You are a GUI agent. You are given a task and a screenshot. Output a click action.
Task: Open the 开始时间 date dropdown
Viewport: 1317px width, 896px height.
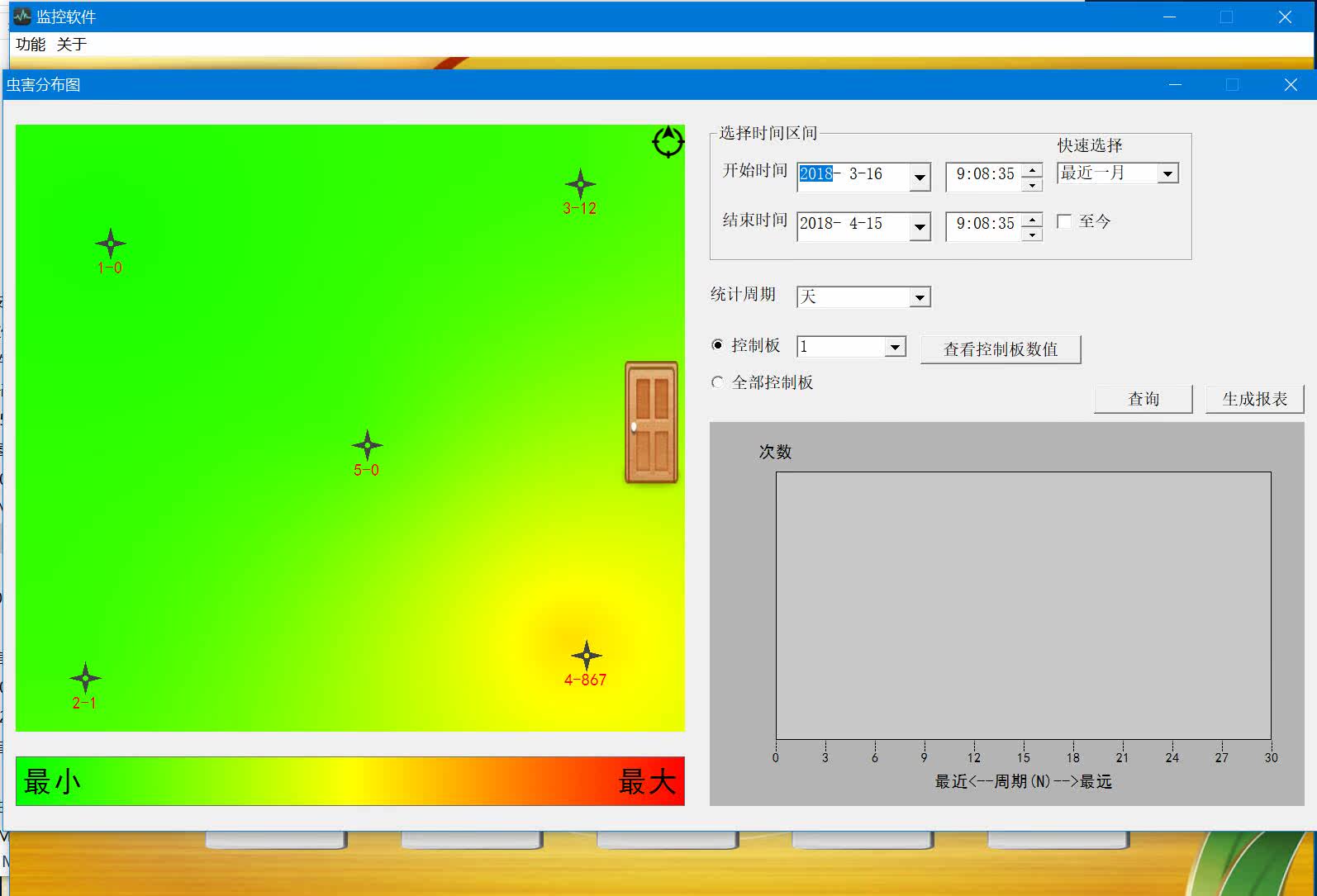(x=920, y=177)
